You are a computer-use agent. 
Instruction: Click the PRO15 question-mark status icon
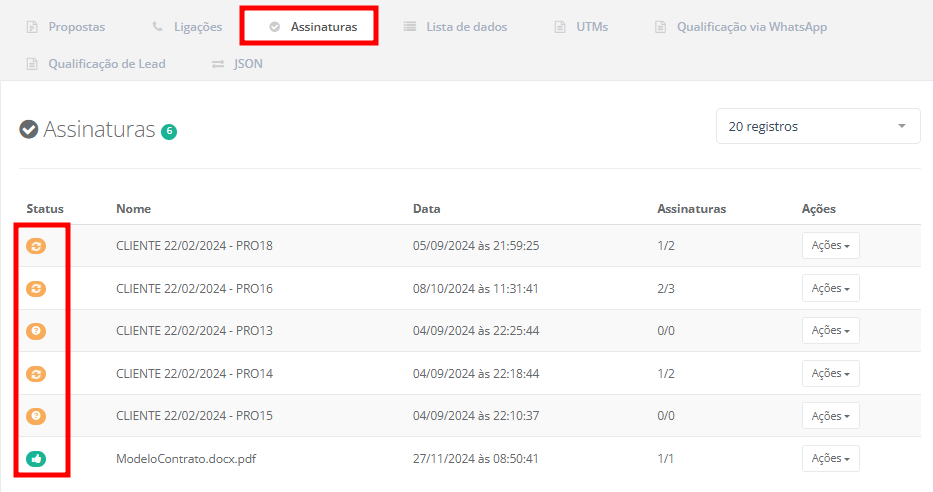pos(36,416)
